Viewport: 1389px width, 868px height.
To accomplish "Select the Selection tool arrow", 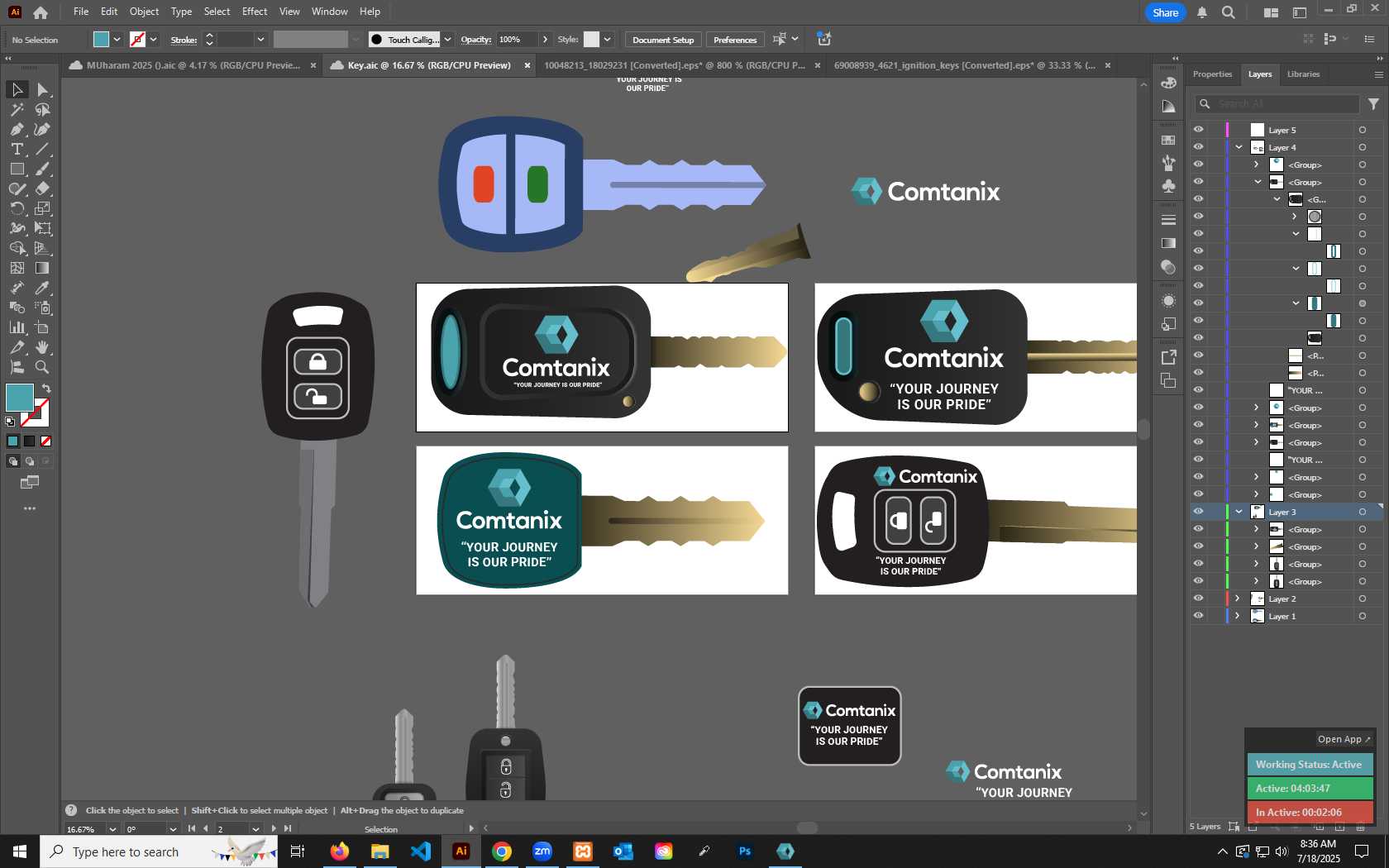I will (17, 89).
